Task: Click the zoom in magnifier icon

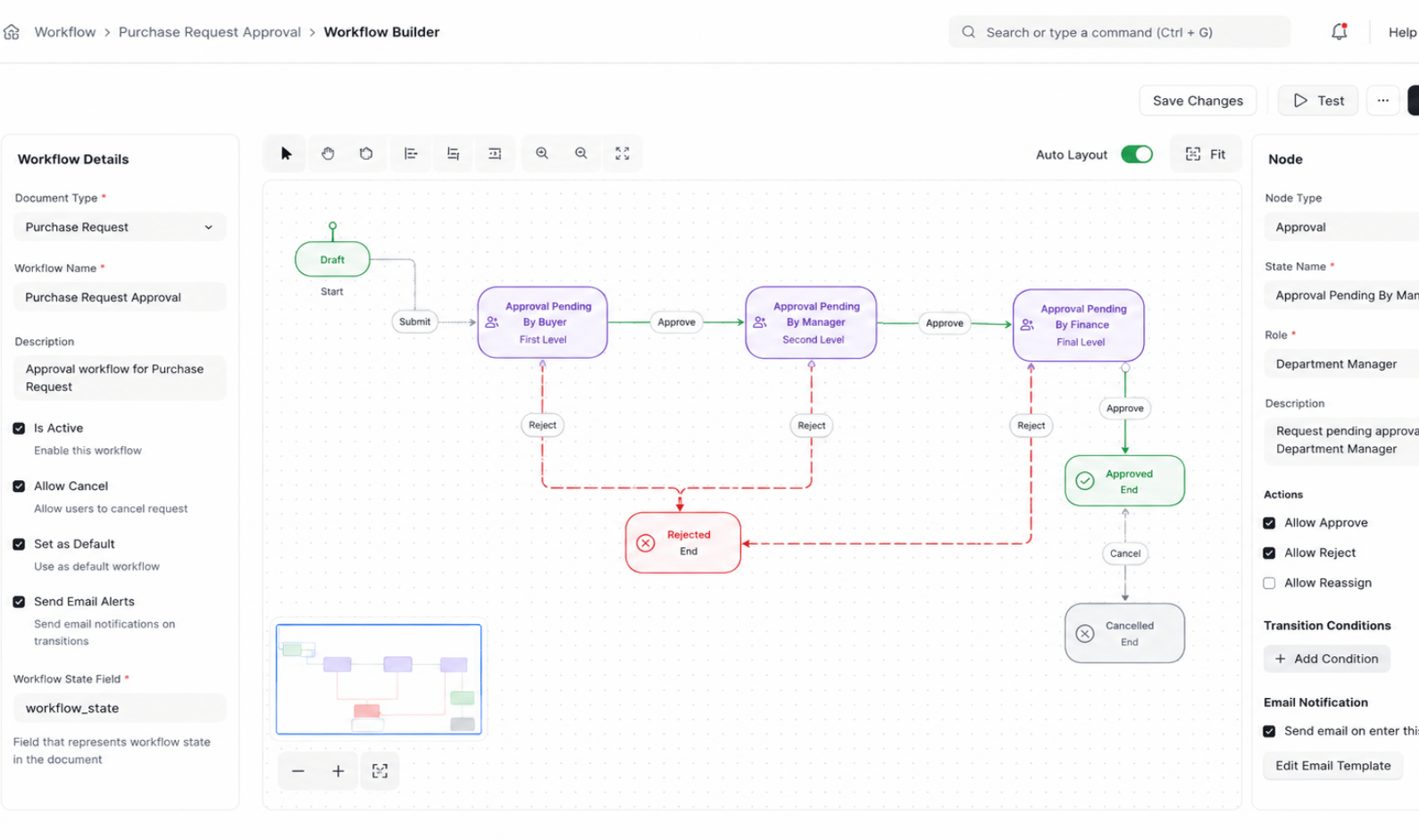Action: [x=542, y=154]
